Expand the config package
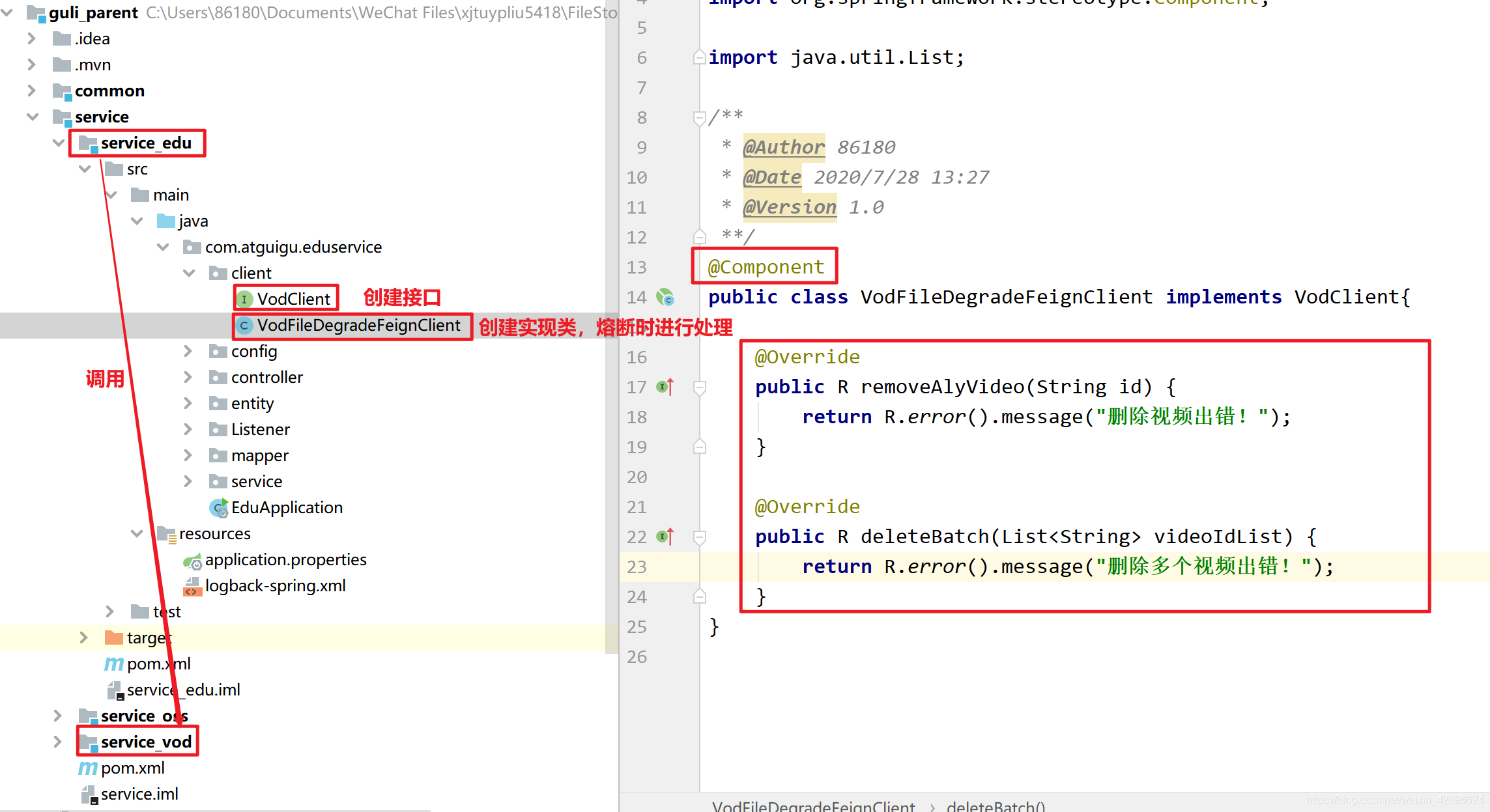The width and height of the screenshot is (1490, 812). coord(188,351)
